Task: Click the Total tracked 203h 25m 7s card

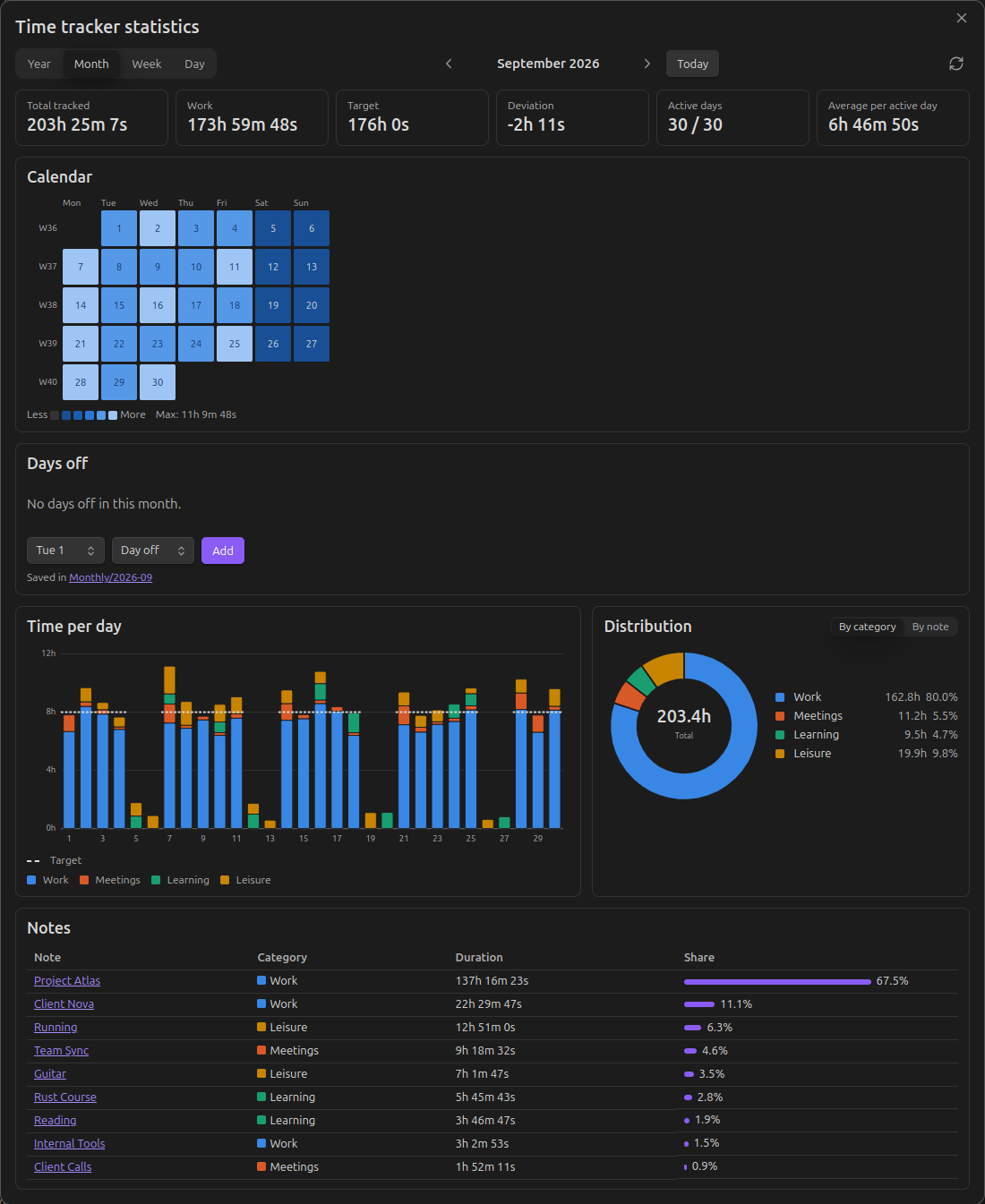Action: point(91,117)
